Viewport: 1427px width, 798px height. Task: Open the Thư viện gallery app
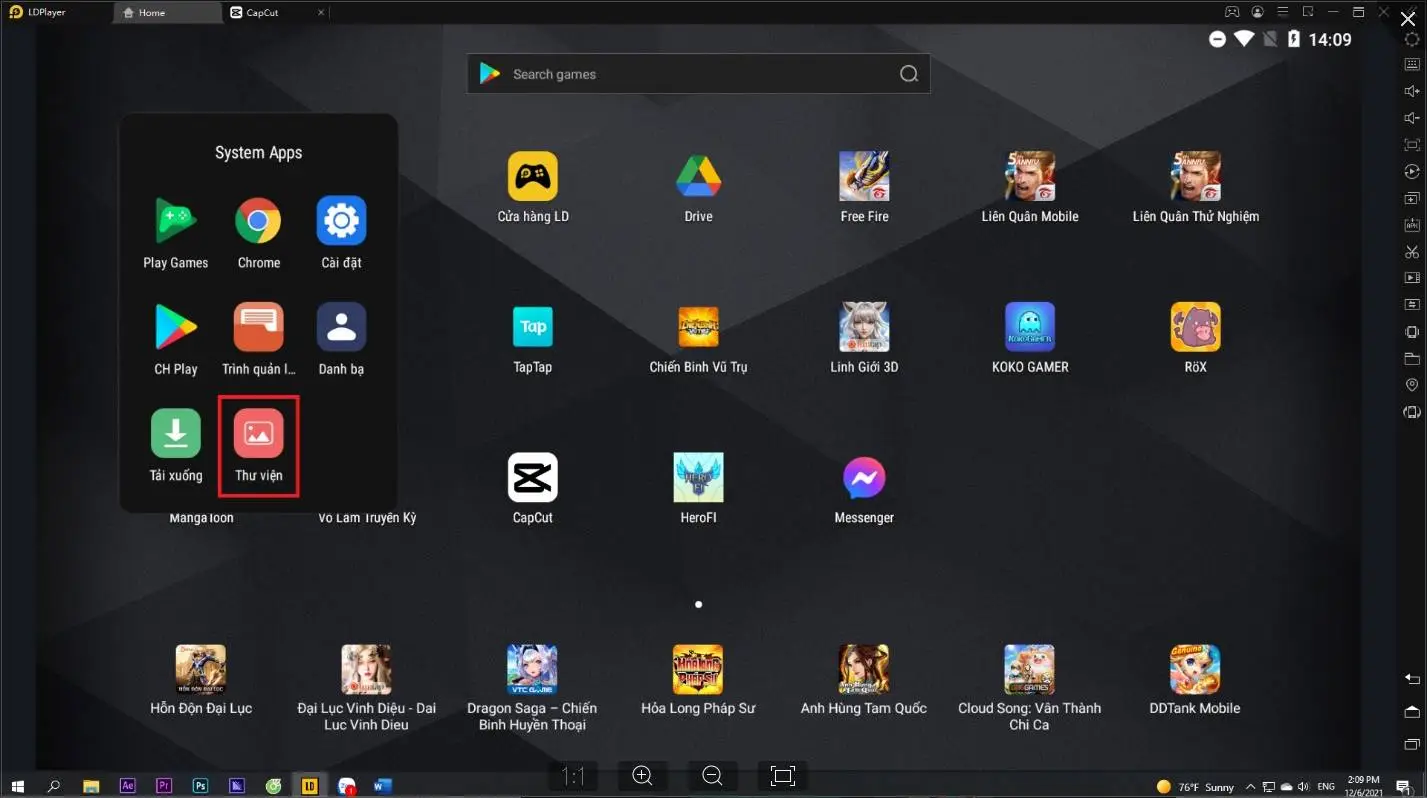258,445
